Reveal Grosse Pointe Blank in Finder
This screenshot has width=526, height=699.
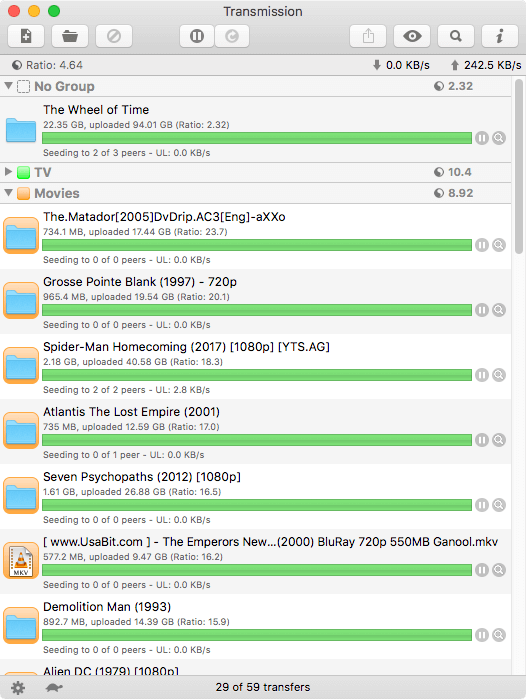(499, 310)
